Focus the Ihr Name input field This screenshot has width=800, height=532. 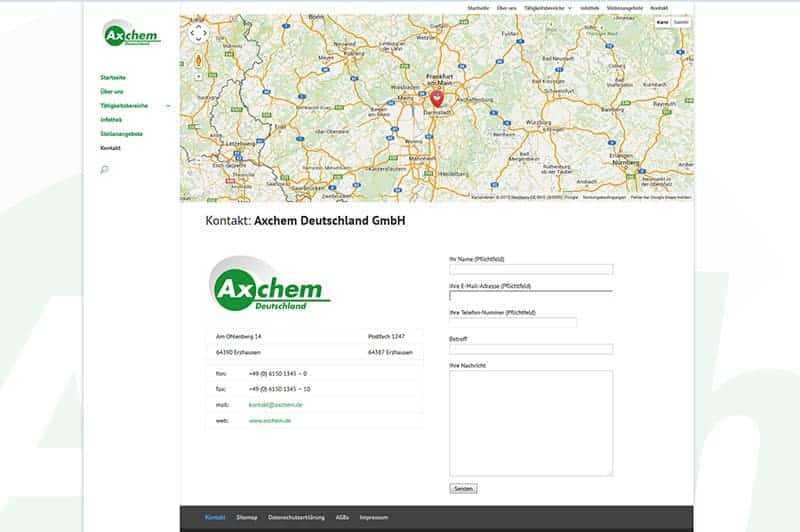(x=531, y=269)
